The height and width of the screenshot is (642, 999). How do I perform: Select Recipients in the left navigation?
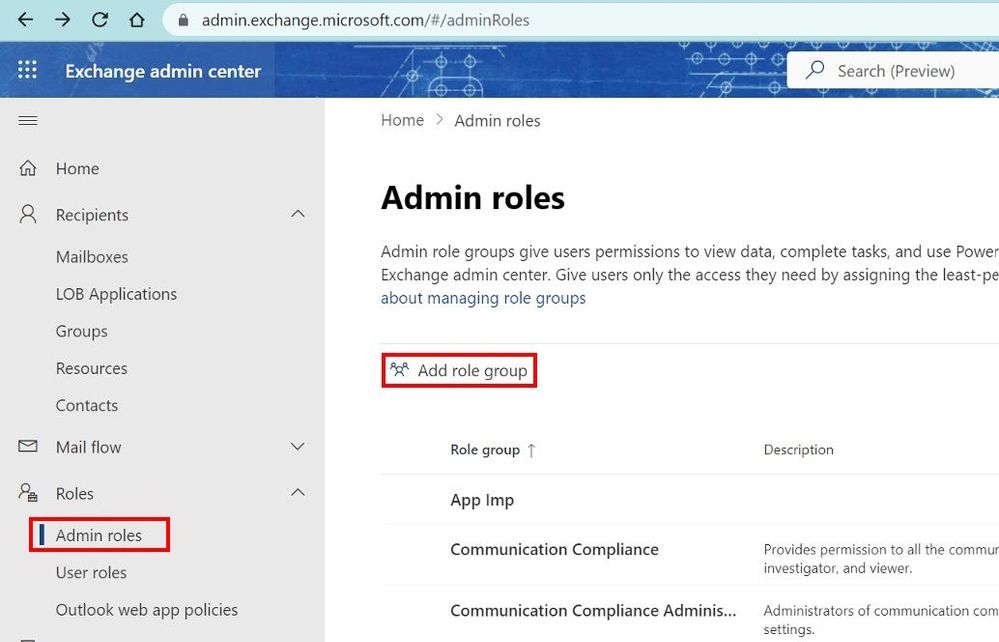(x=92, y=215)
